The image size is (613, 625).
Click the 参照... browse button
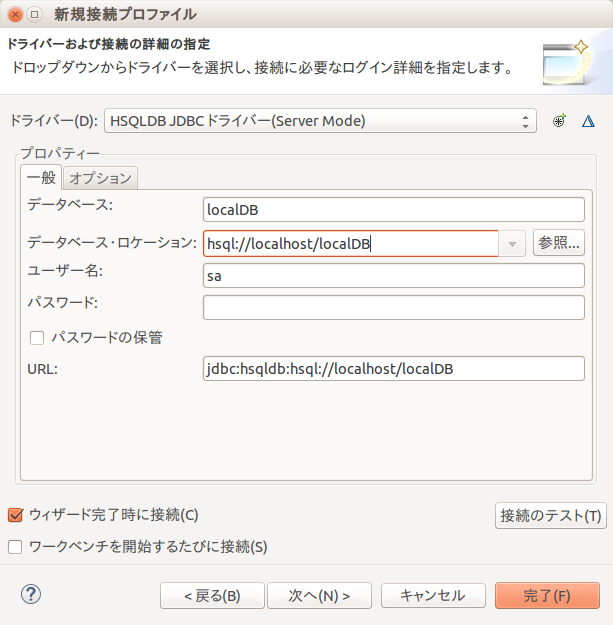point(559,243)
